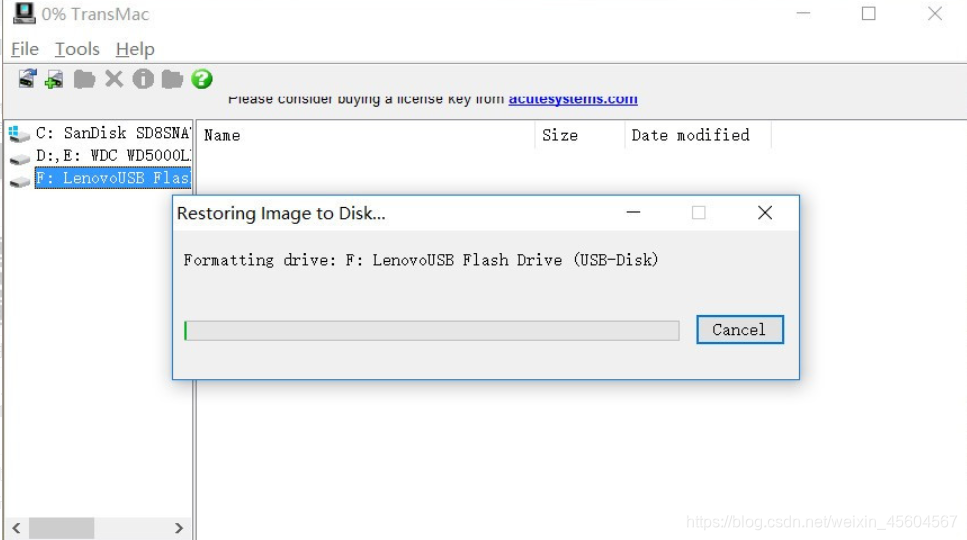
Task: Open the acutesystems.com link
Action: click(x=573, y=99)
